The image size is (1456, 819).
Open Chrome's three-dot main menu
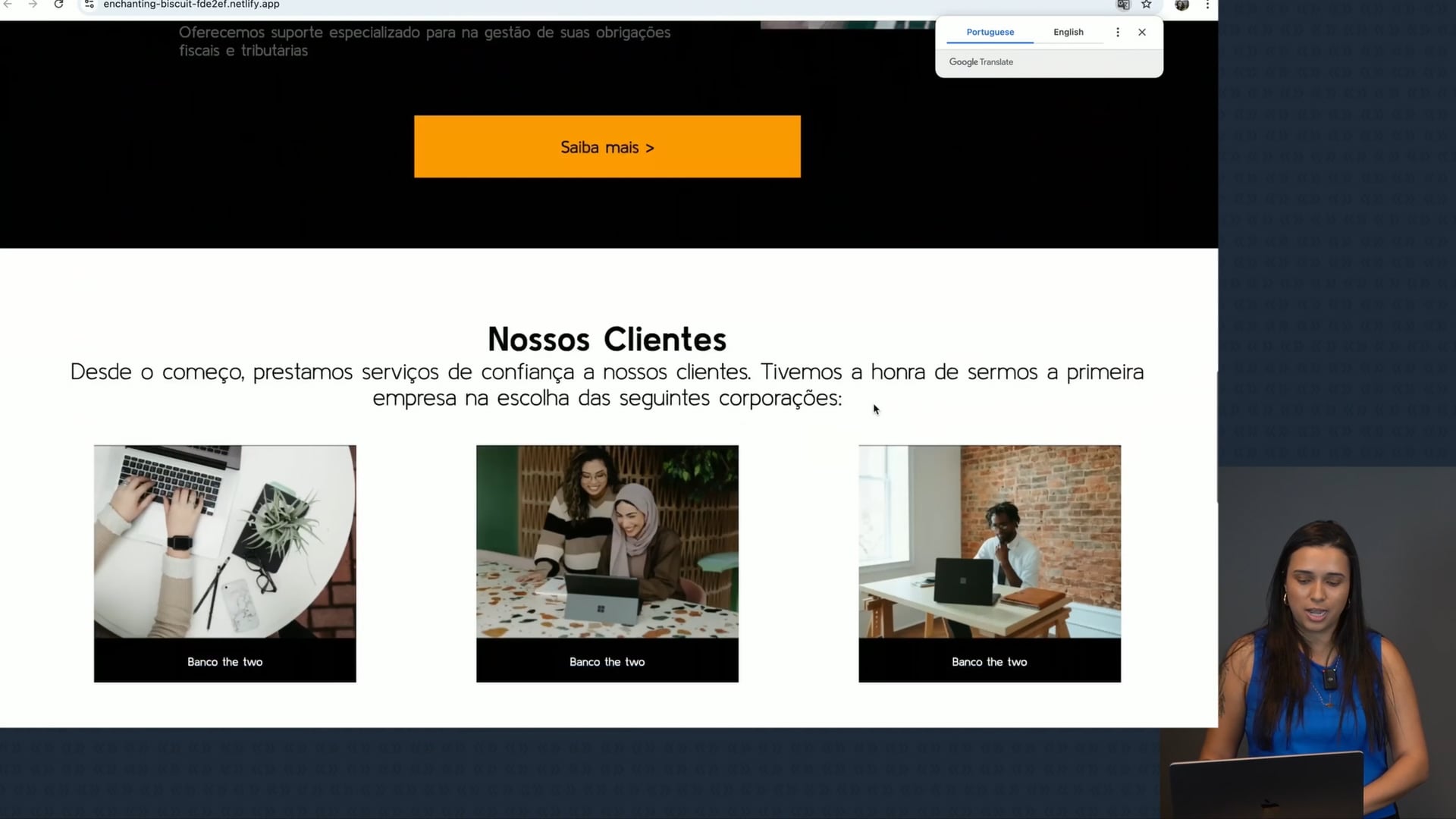pyautogui.click(x=1207, y=5)
